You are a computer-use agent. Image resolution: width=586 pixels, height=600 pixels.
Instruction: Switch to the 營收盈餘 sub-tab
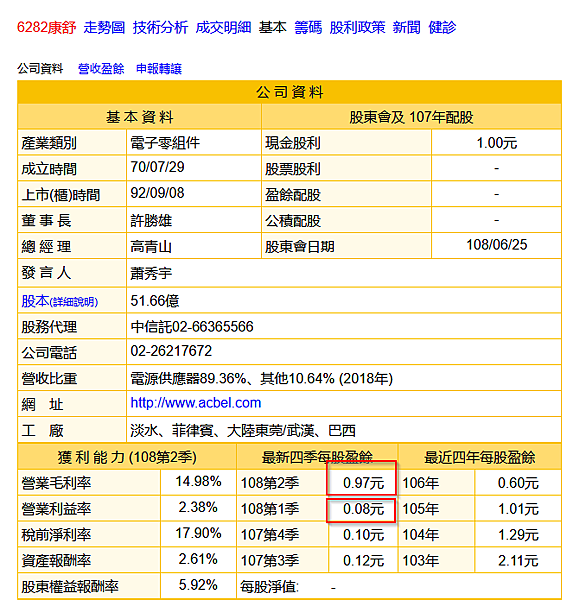101,68
